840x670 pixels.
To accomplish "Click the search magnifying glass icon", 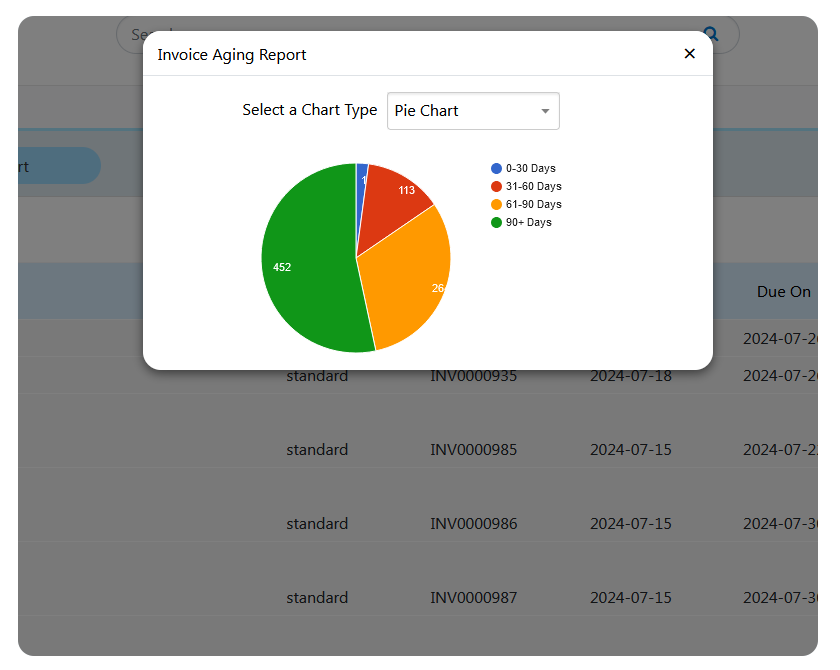I will point(710,33).
